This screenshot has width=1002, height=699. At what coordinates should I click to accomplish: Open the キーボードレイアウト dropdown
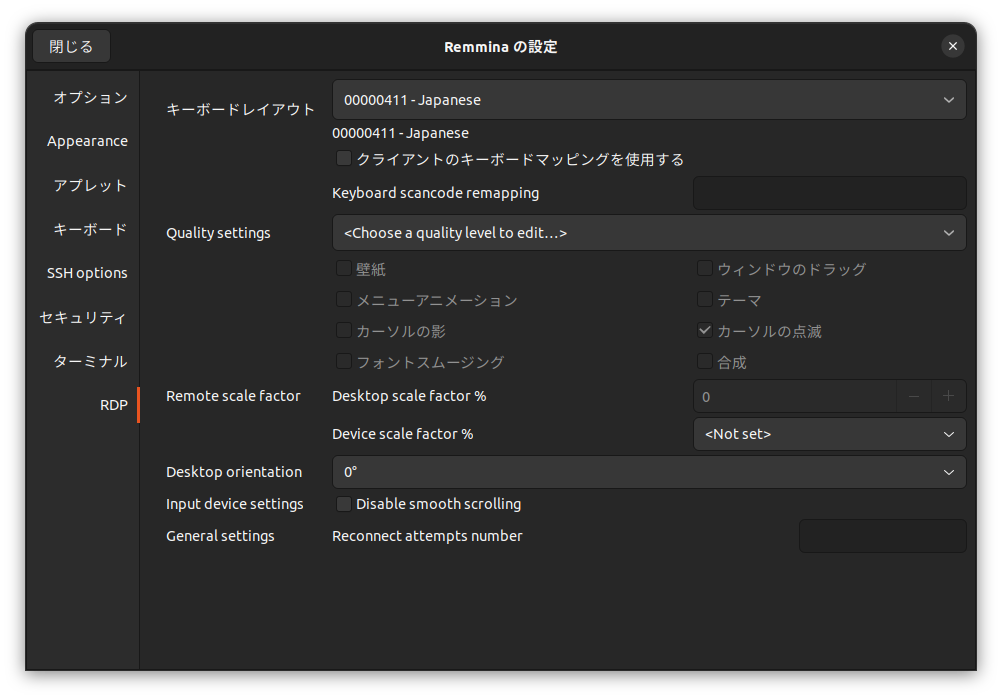point(648,100)
